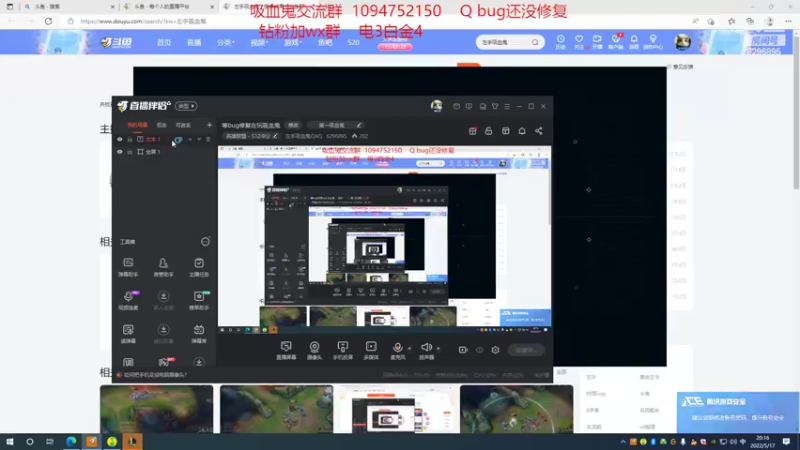
Task: Add a multimedia source (多媒体)
Action: (371, 351)
